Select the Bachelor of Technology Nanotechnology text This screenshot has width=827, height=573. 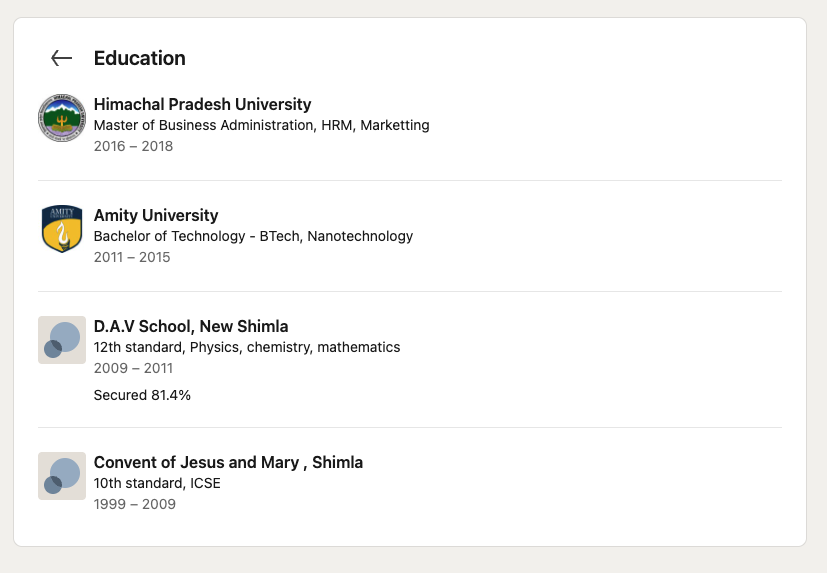[253, 236]
